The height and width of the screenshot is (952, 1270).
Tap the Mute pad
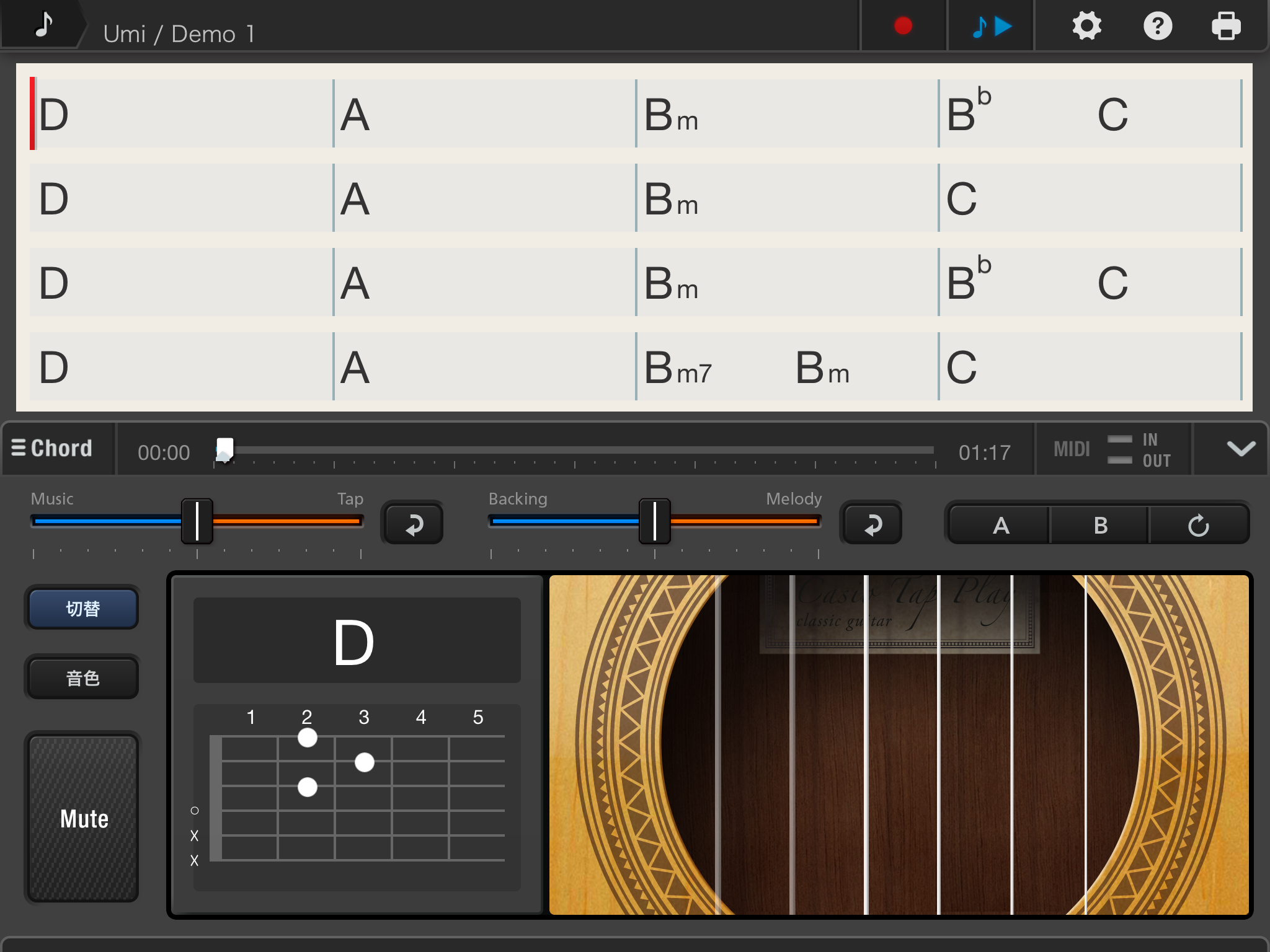(x=84, y=818)
